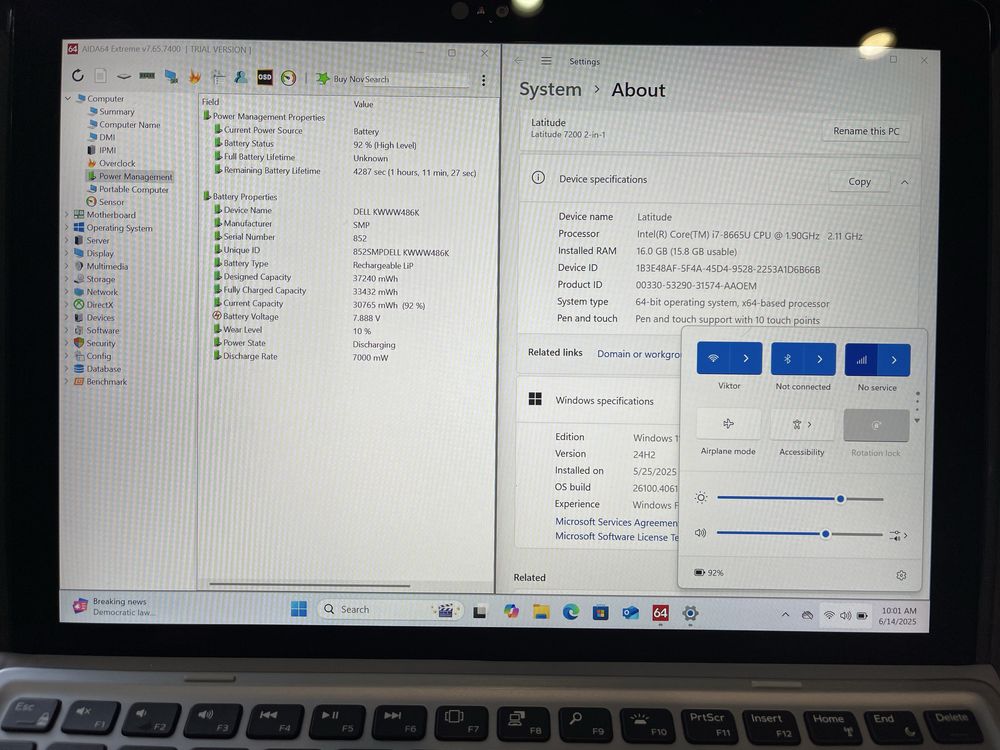
Task: Open Microsoft Store from the taskbar
Action: click(600, 612)
